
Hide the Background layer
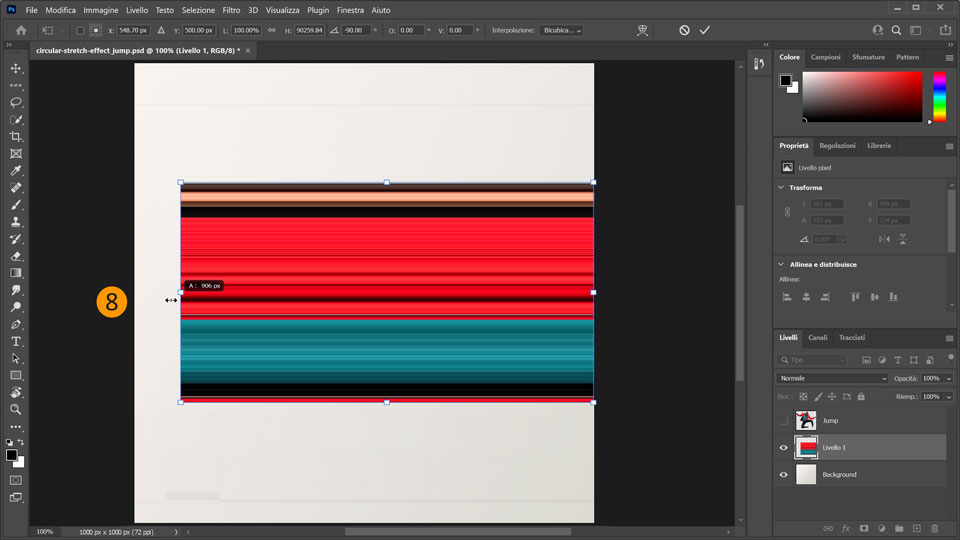click(783, 474)
